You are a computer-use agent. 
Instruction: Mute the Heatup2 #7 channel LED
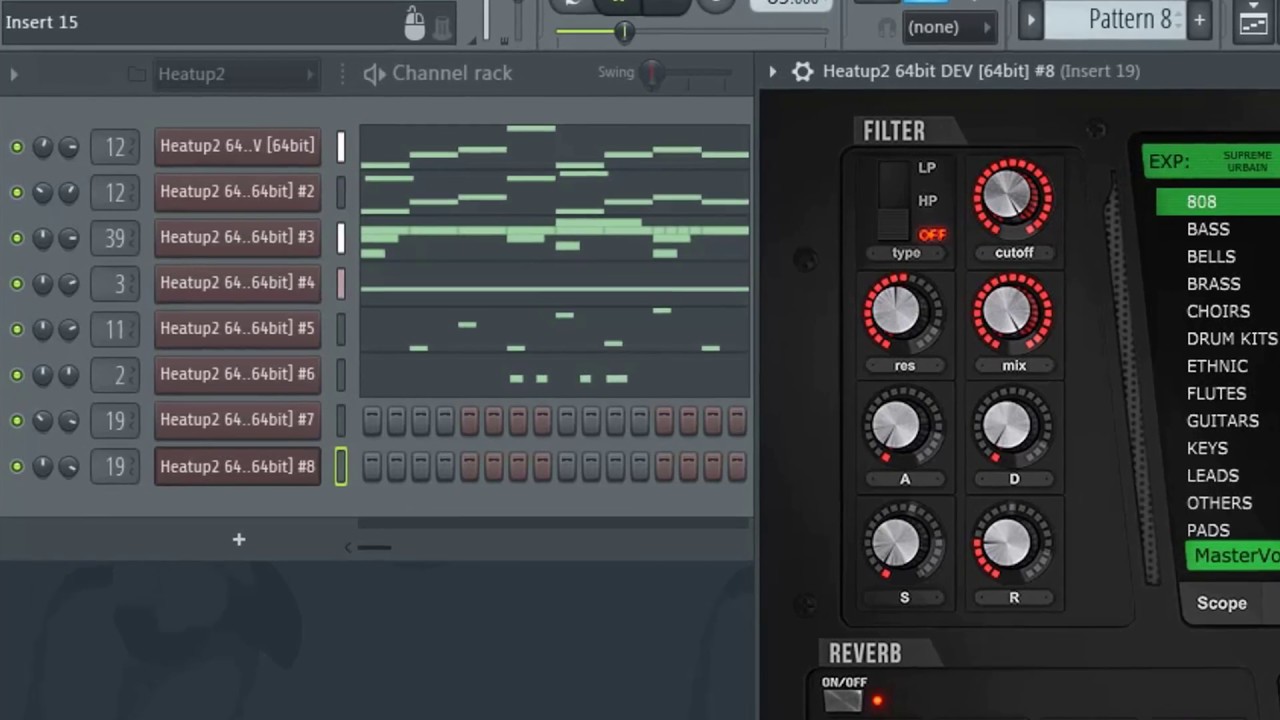click(16, 420)
